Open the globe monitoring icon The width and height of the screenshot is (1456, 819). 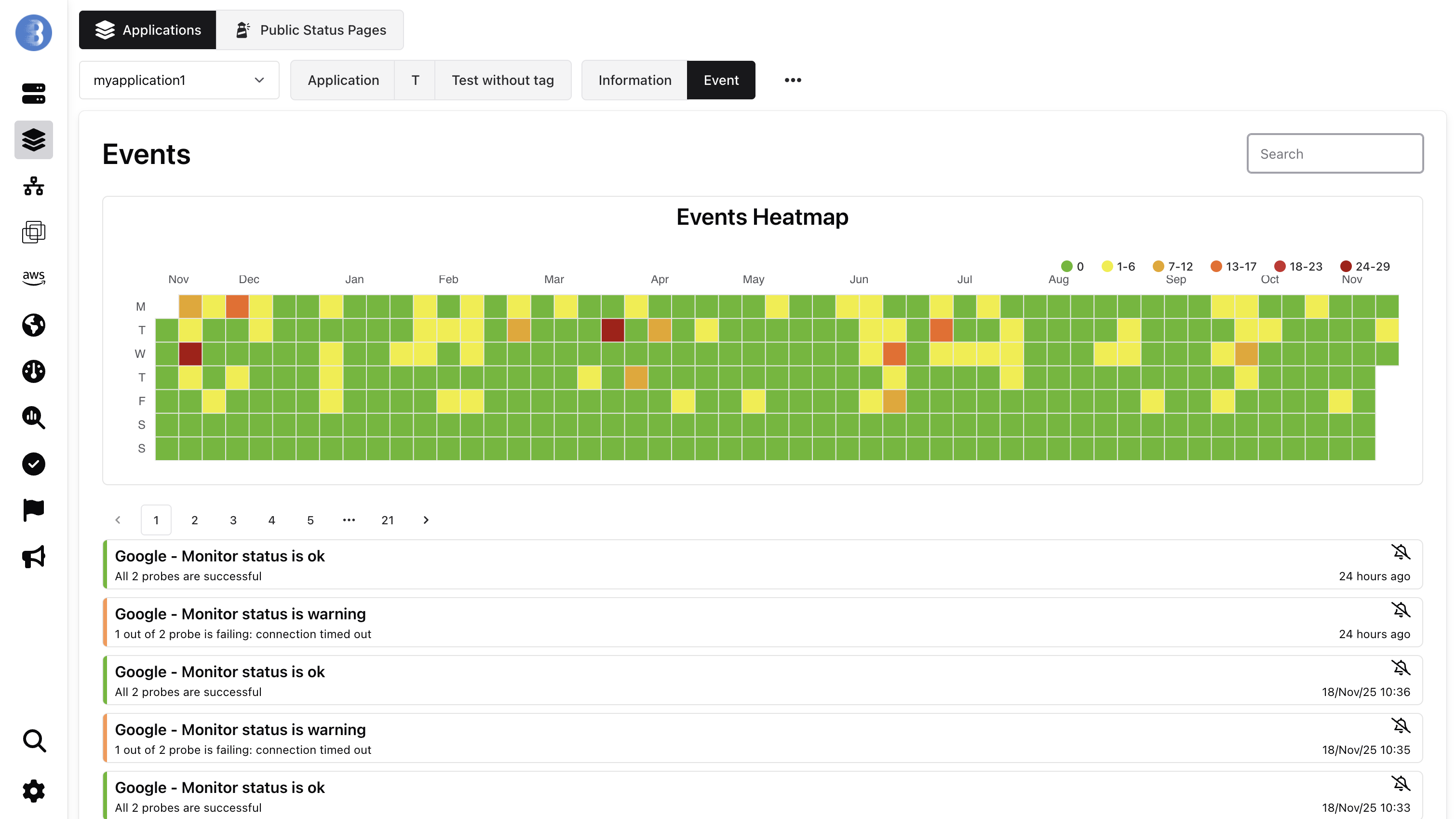tap(33, 325)
